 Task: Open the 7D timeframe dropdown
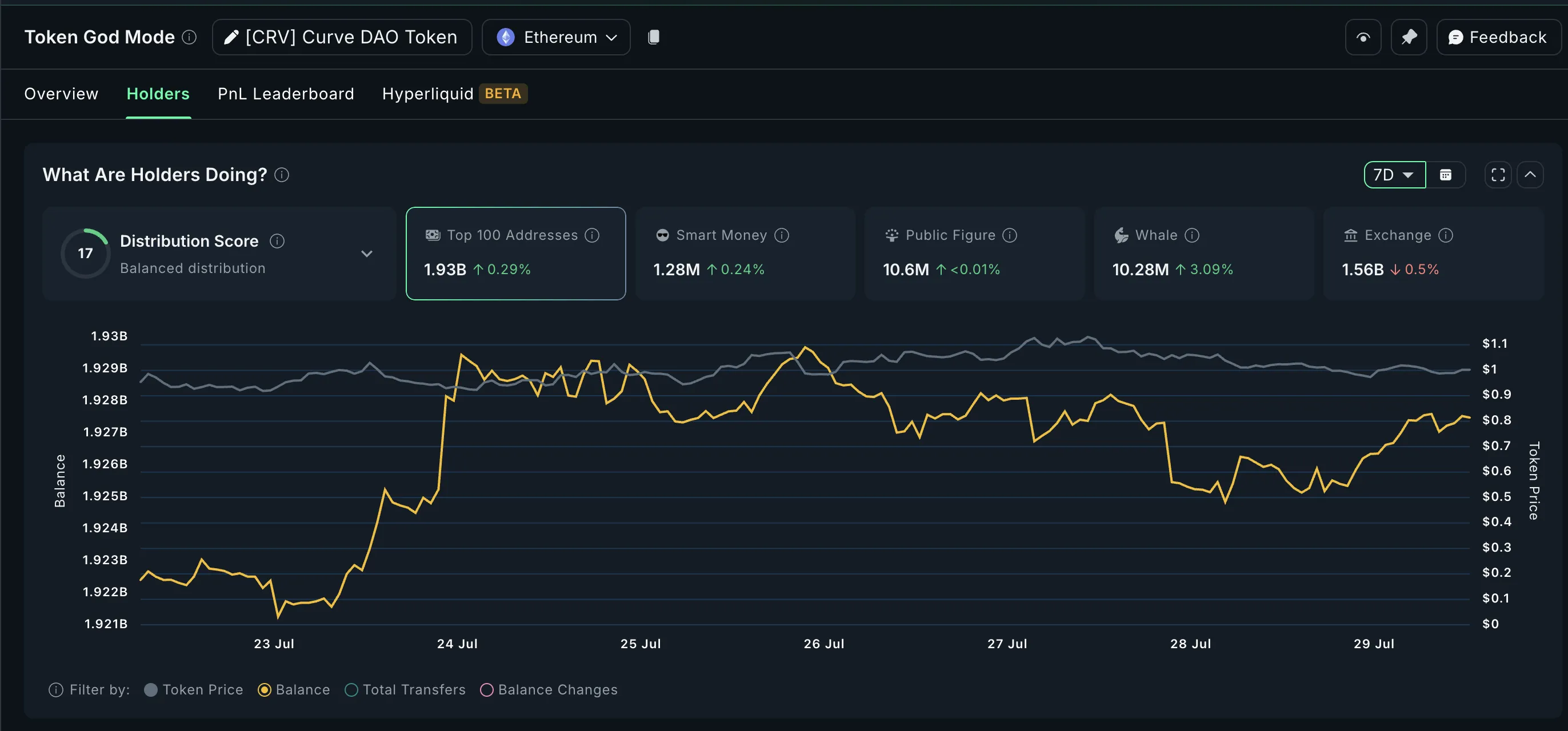[1394, 175]
